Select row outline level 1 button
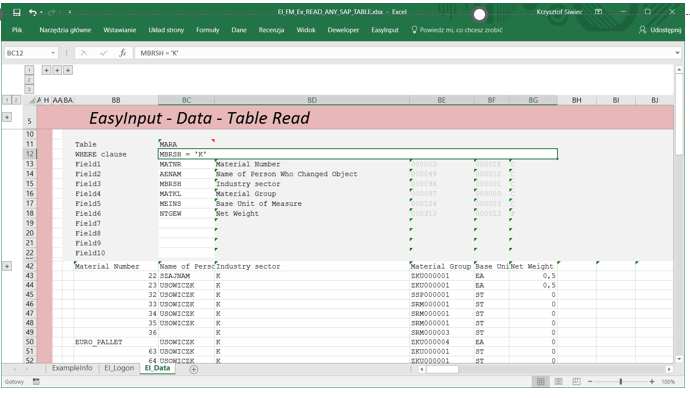 coord(7,100)
